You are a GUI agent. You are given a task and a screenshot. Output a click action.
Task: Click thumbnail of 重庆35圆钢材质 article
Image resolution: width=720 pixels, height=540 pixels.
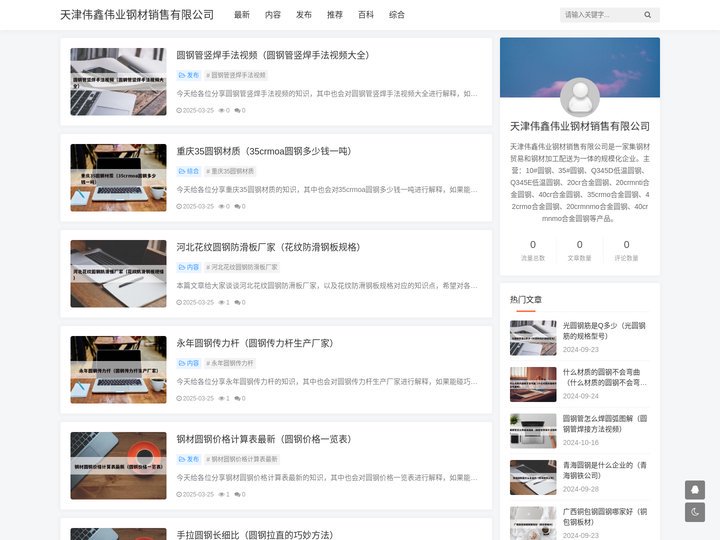pyautogui.click(x=118, y=178)
